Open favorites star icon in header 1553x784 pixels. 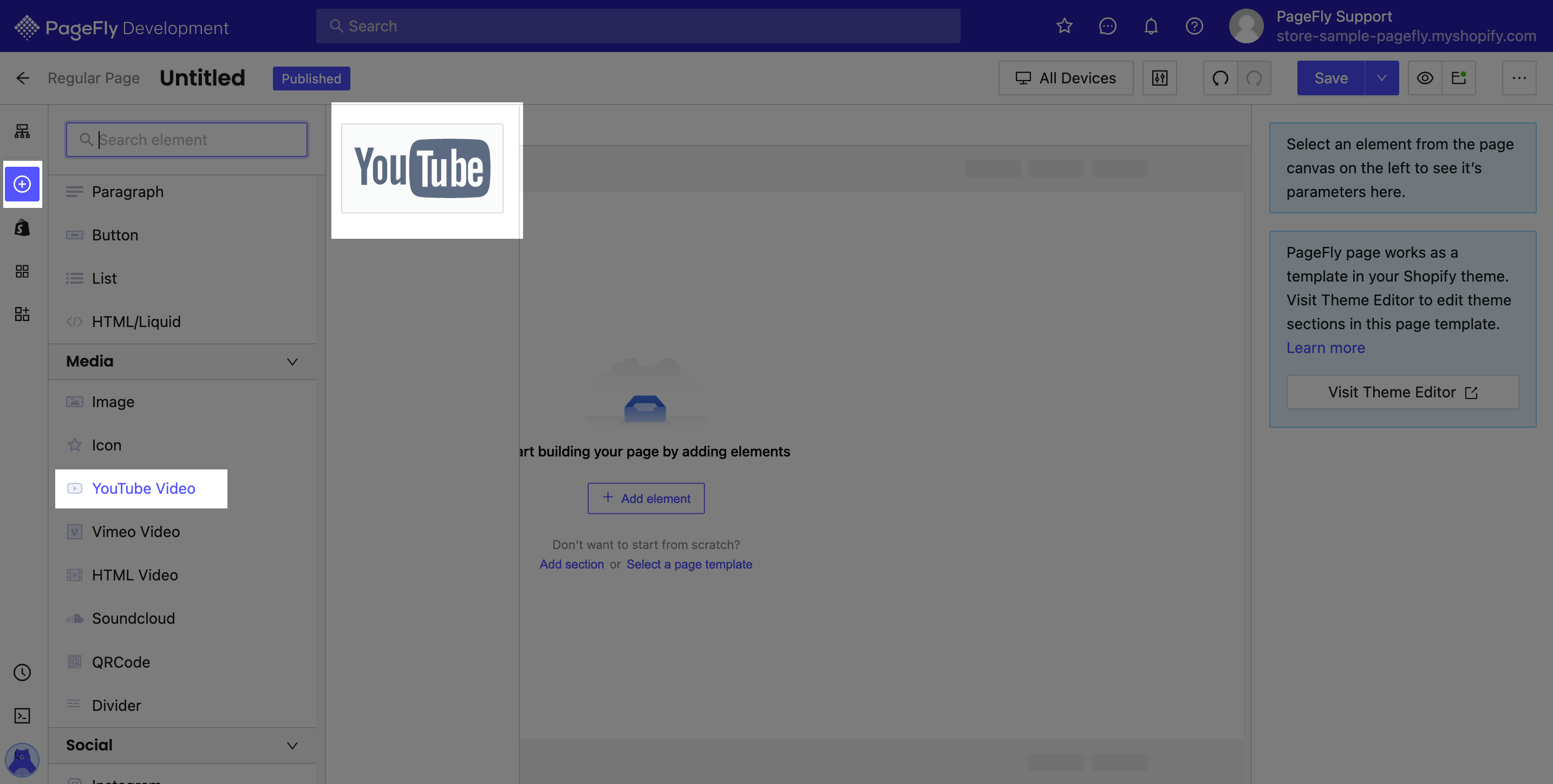[1064, 26]
